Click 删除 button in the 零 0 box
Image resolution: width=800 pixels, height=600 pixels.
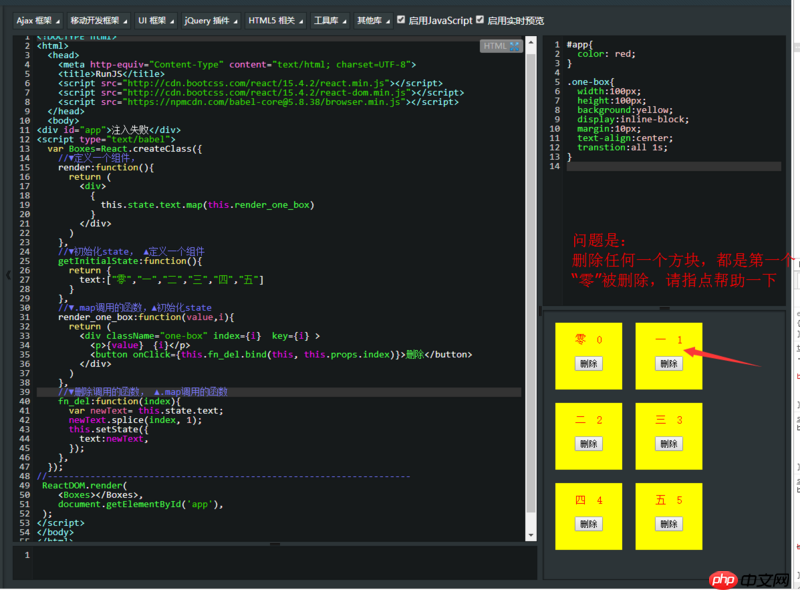(x=589, y=364)
